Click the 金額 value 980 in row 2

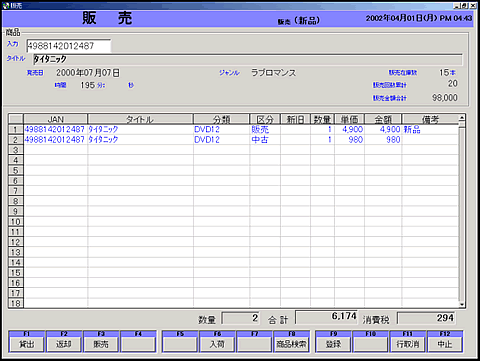tap(393, 140)
